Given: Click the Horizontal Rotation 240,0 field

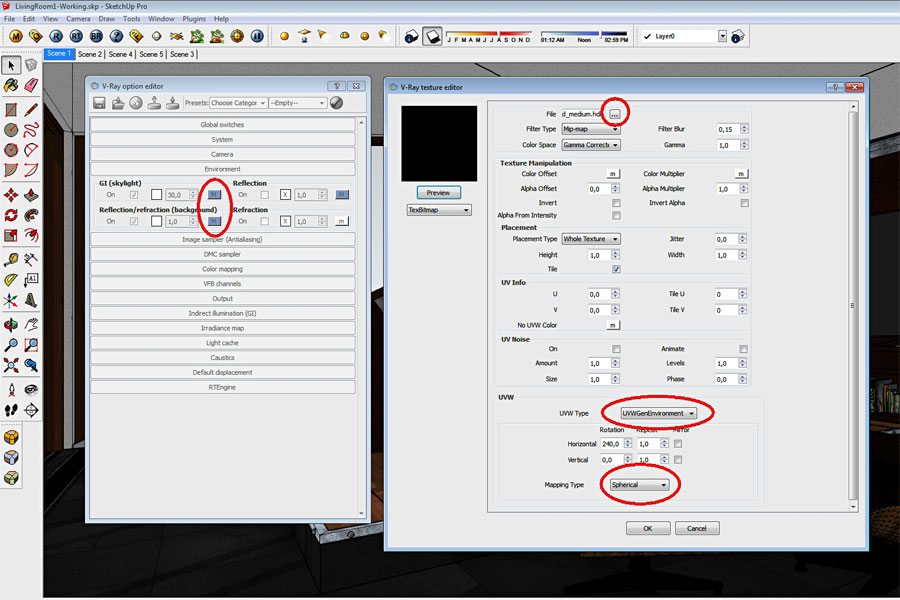Looking at the screenshot, I should coord(611,444).
